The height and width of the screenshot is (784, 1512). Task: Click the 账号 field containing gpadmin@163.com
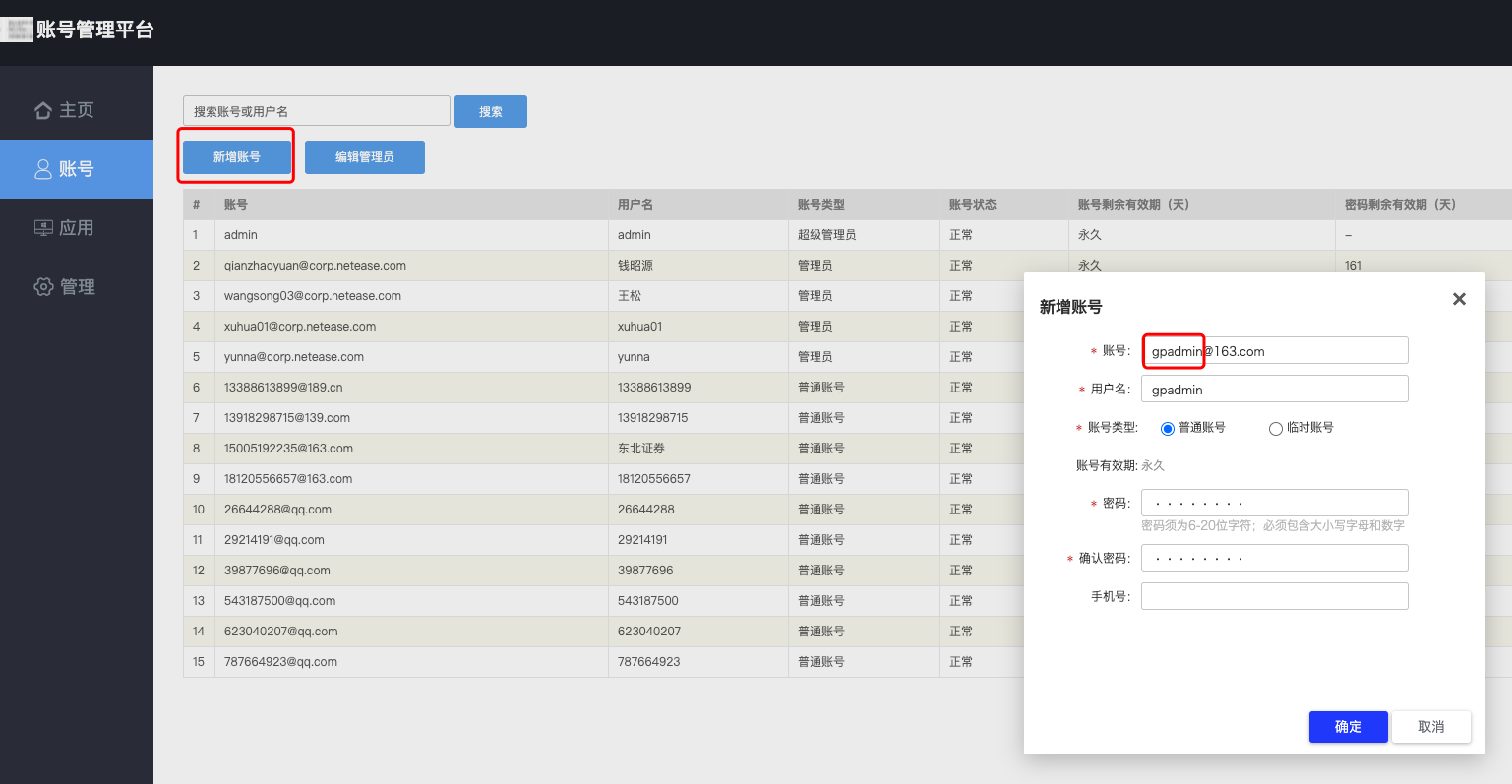point(1274,351)
